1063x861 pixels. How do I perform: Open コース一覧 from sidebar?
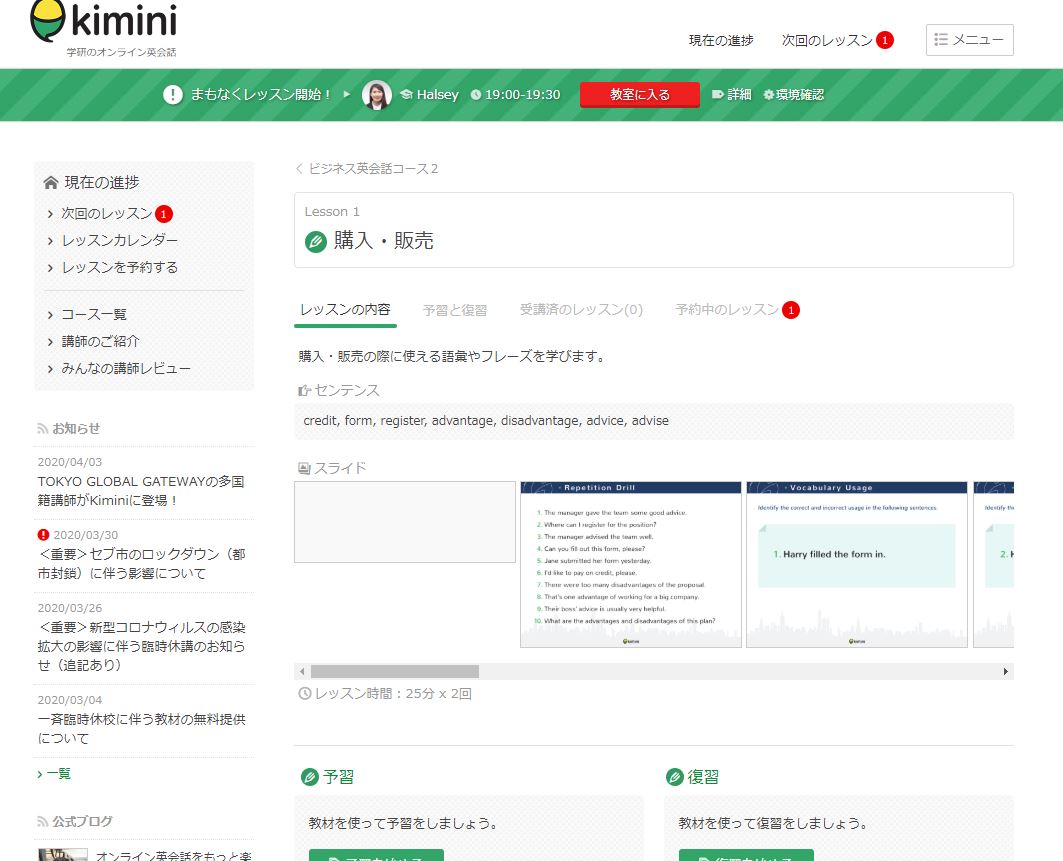(94, 315)
